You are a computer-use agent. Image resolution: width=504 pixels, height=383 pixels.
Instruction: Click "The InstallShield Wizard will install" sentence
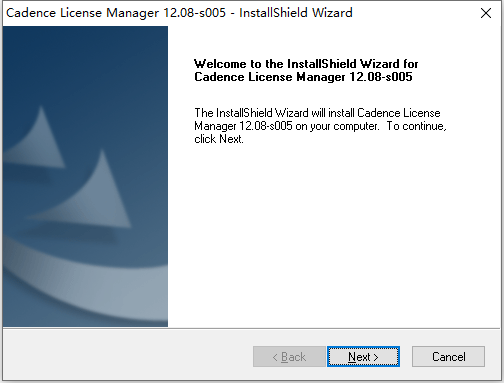pyautogui.click(x=275, y=113)
